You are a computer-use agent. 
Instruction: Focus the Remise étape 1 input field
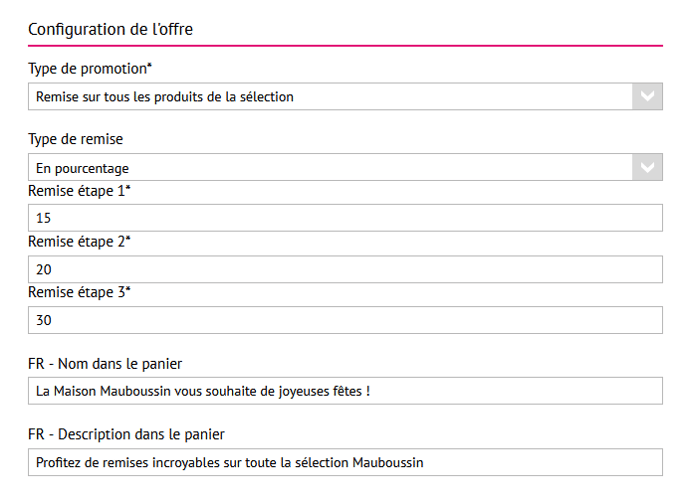[345, 219]
